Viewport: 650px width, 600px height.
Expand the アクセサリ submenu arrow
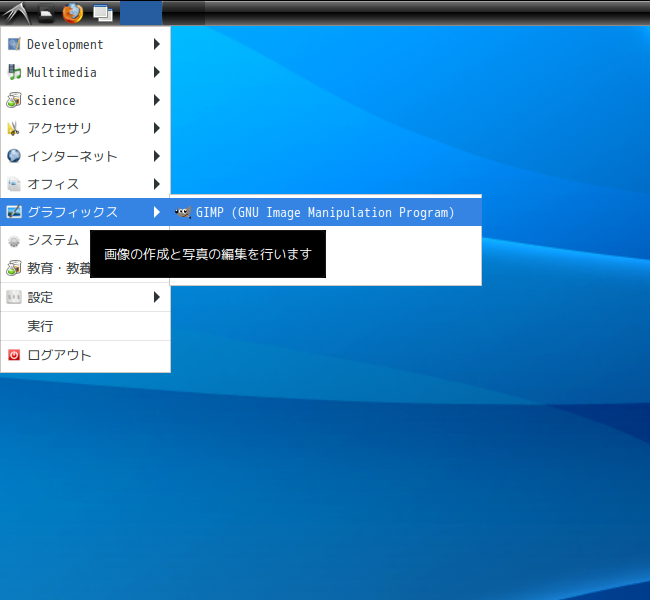pyautogui.click(x=157, y=128)
